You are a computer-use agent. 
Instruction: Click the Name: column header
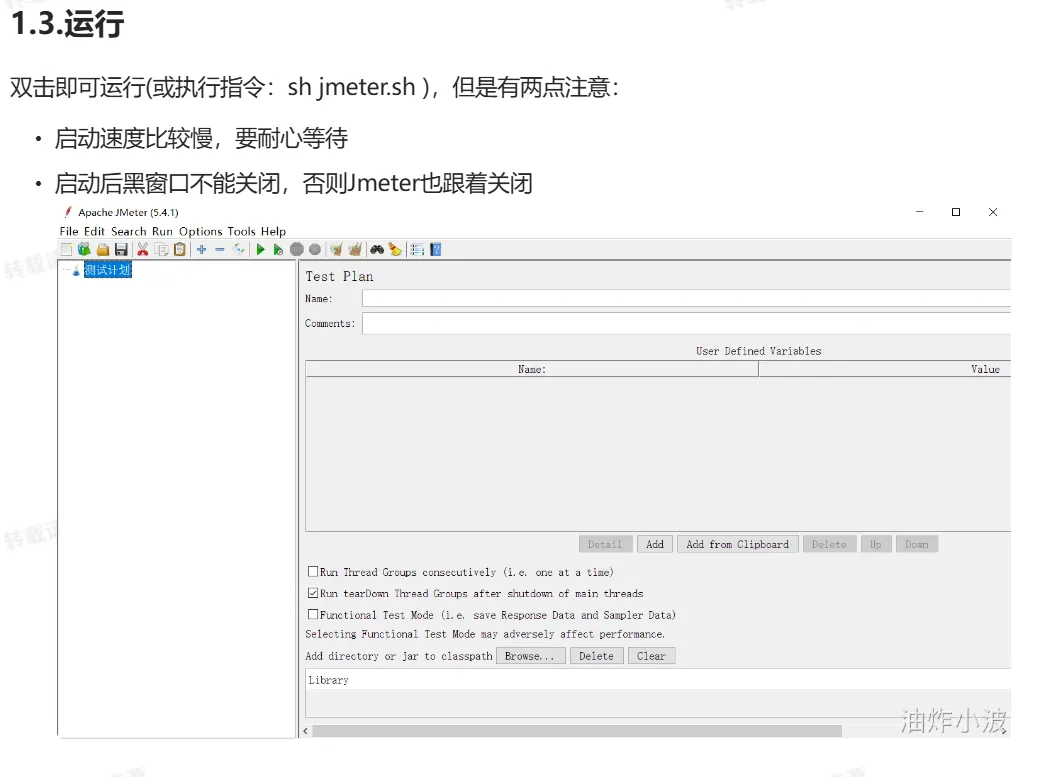pos(532,369)
